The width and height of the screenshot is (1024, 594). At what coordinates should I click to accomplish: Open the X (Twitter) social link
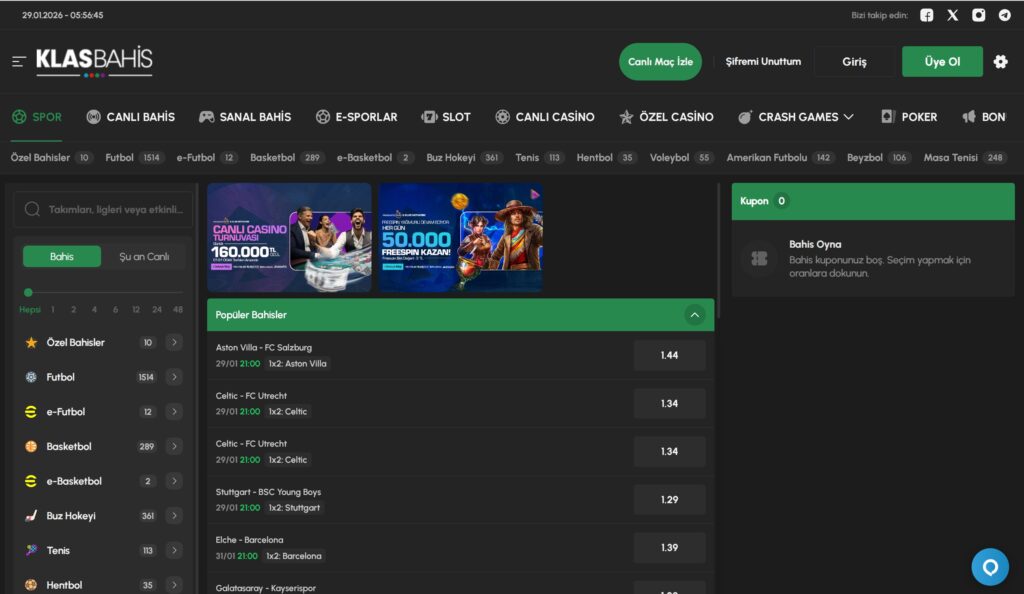pos(953,15)
